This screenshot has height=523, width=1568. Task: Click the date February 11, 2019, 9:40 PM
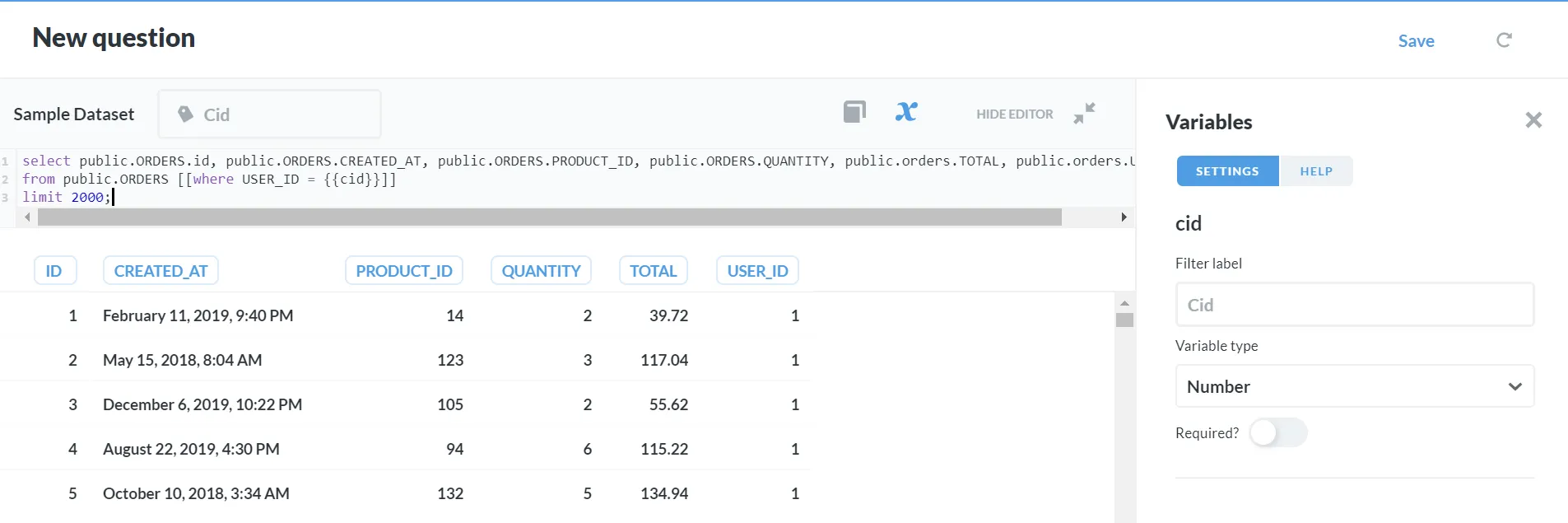[198, 315]
